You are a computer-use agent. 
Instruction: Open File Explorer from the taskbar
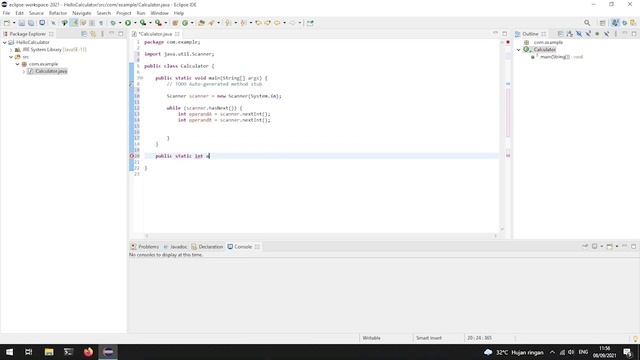[49, 352]
